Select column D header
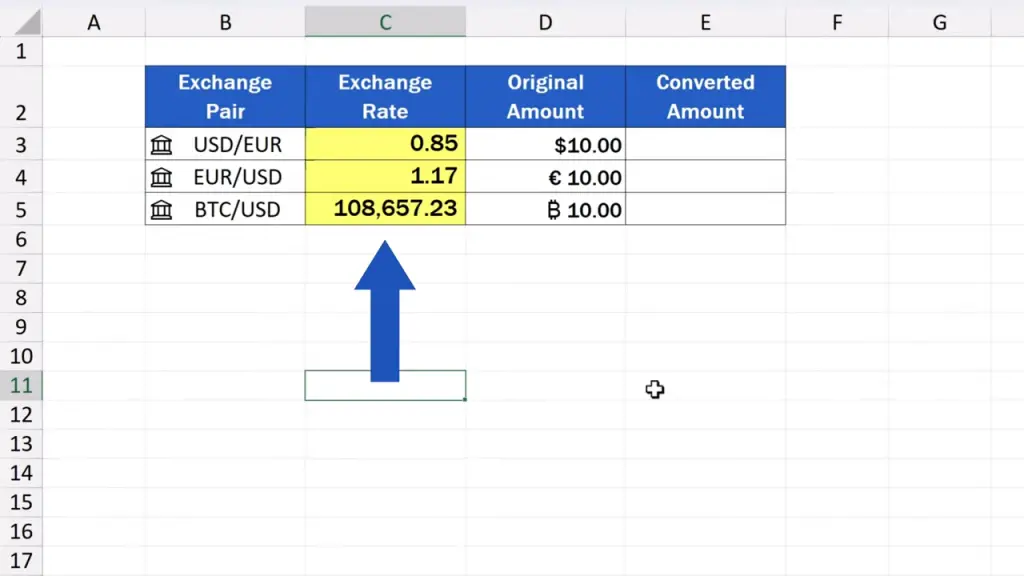The image size is (1024, 576). coord(545,22)
